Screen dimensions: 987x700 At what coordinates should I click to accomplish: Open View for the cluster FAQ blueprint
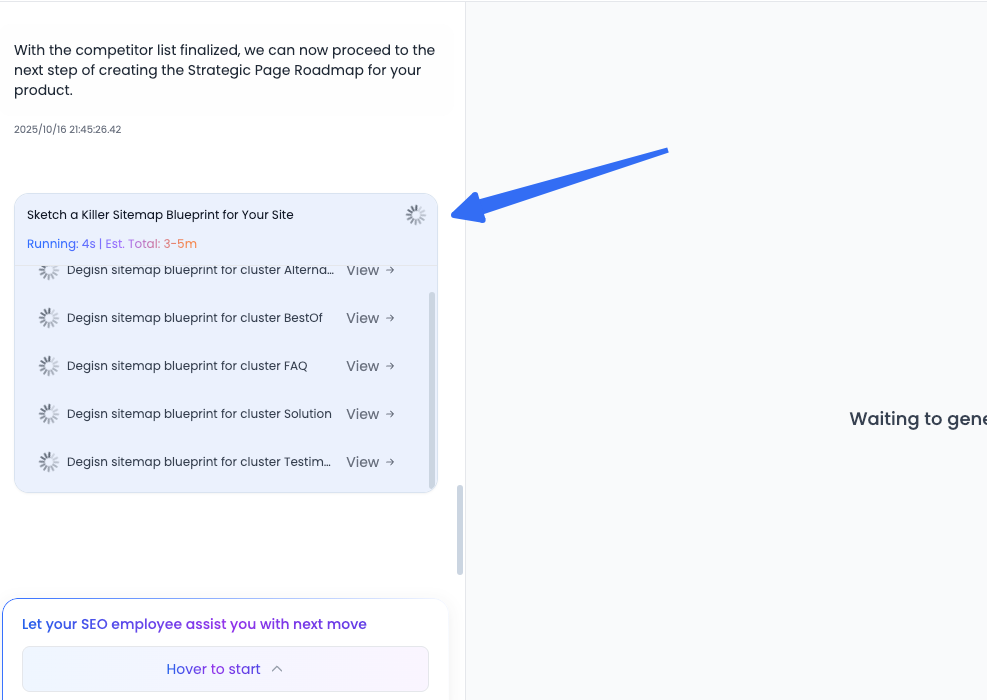[x=370, y=366]
